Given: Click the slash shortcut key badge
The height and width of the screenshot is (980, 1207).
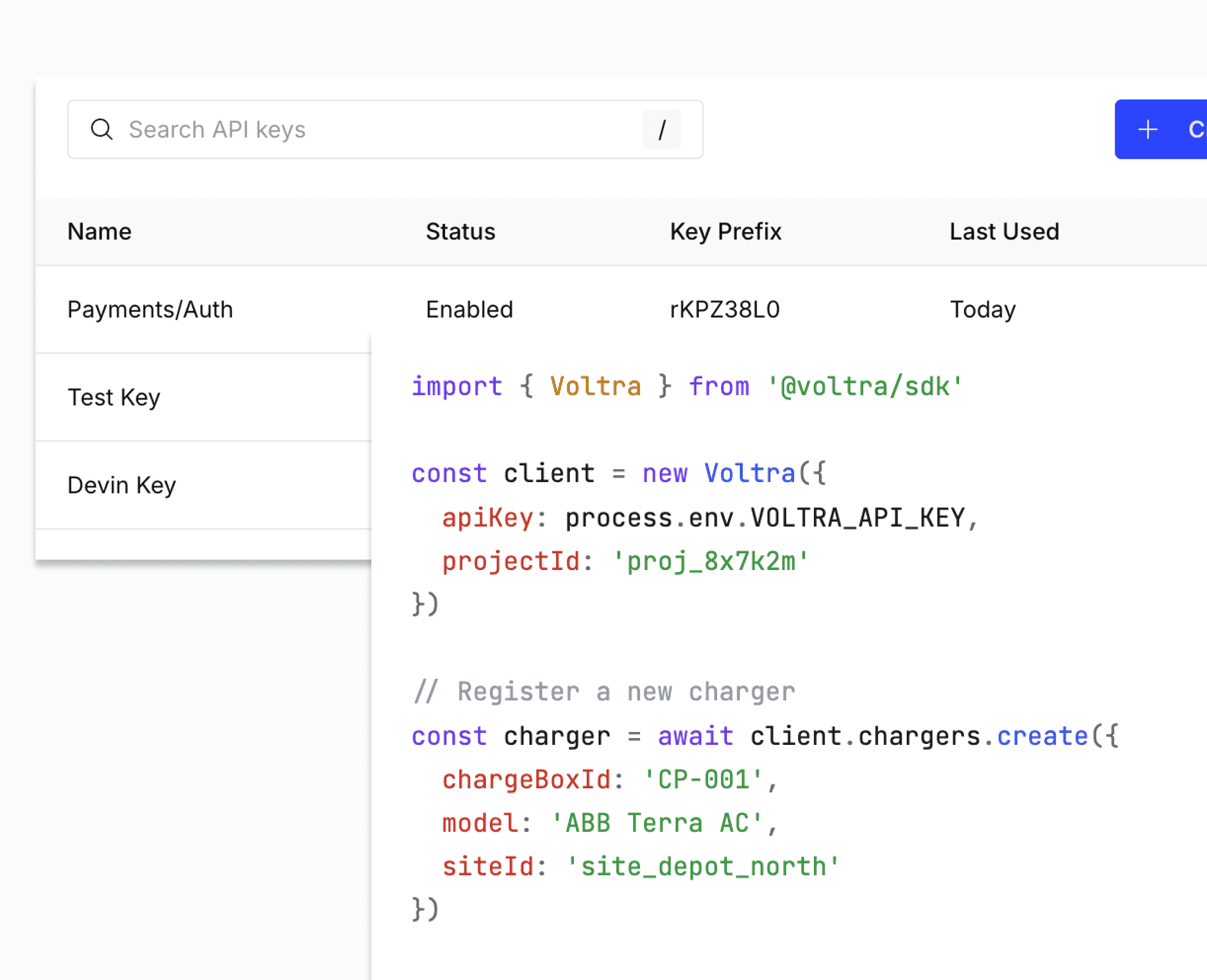Looking at the screenshot, I should 661,129.
